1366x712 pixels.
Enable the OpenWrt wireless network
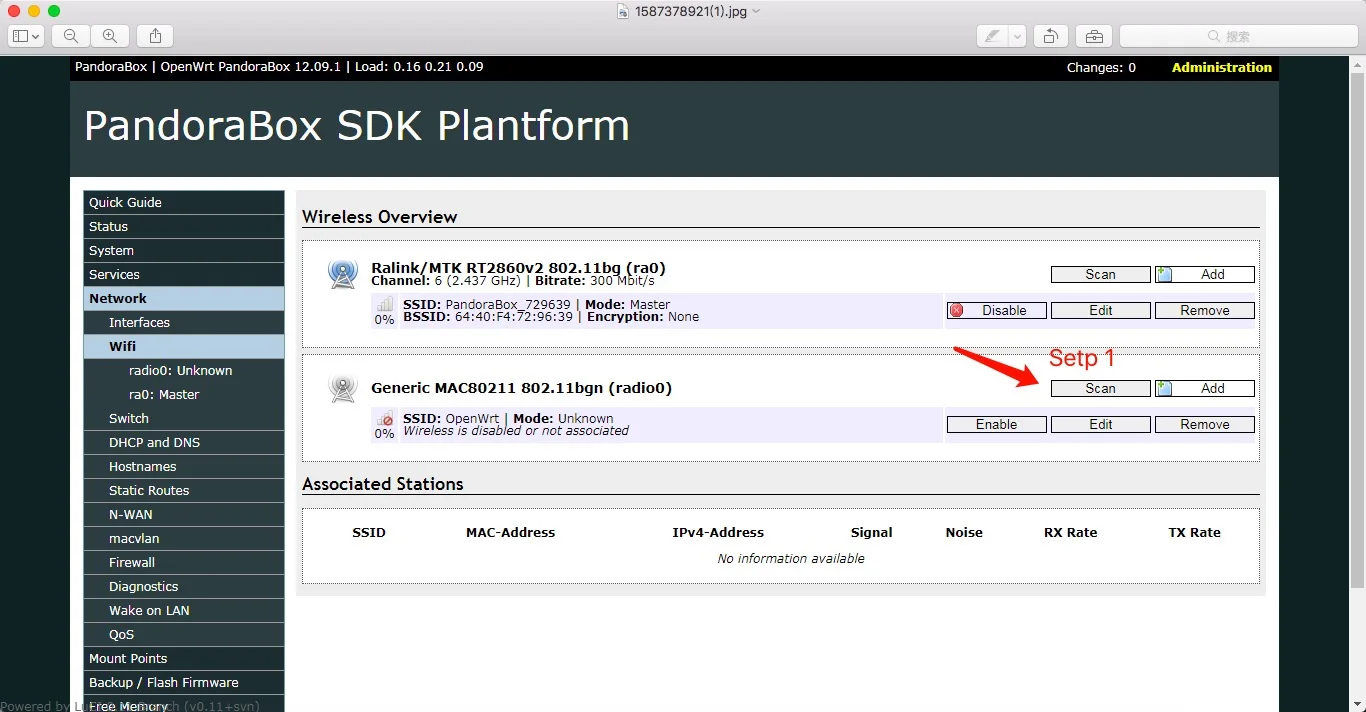click(996, 424)
